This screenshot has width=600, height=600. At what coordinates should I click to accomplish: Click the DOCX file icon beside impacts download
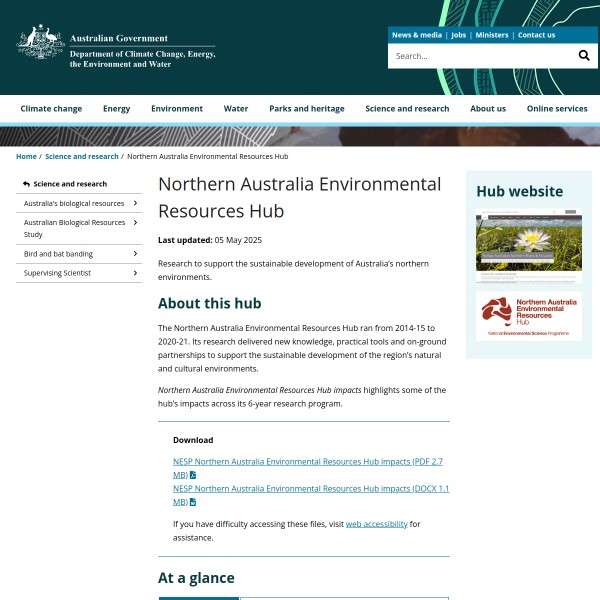pos(193,502)
